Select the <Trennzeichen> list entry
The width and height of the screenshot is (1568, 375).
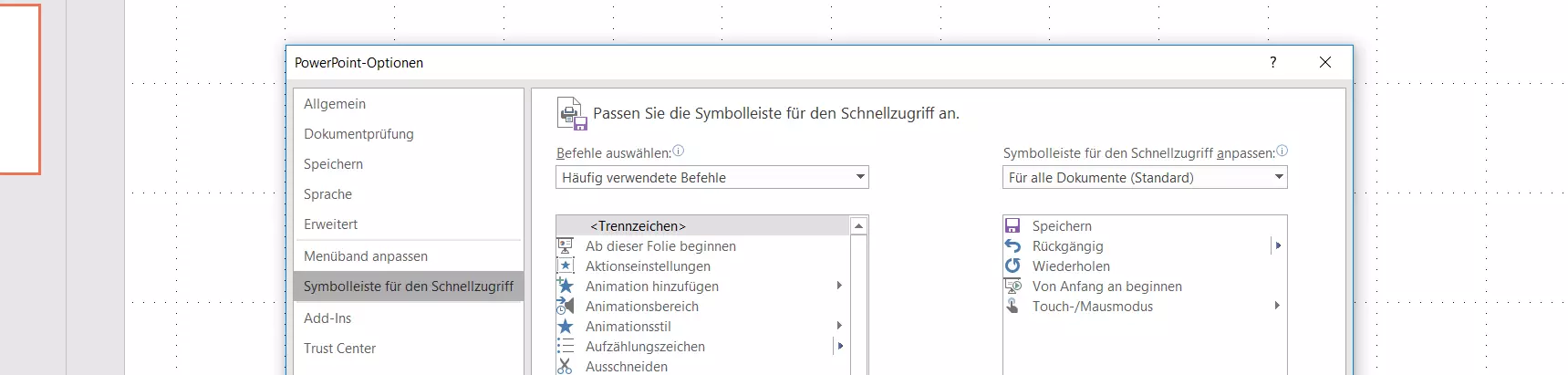[x=702, y=226]
